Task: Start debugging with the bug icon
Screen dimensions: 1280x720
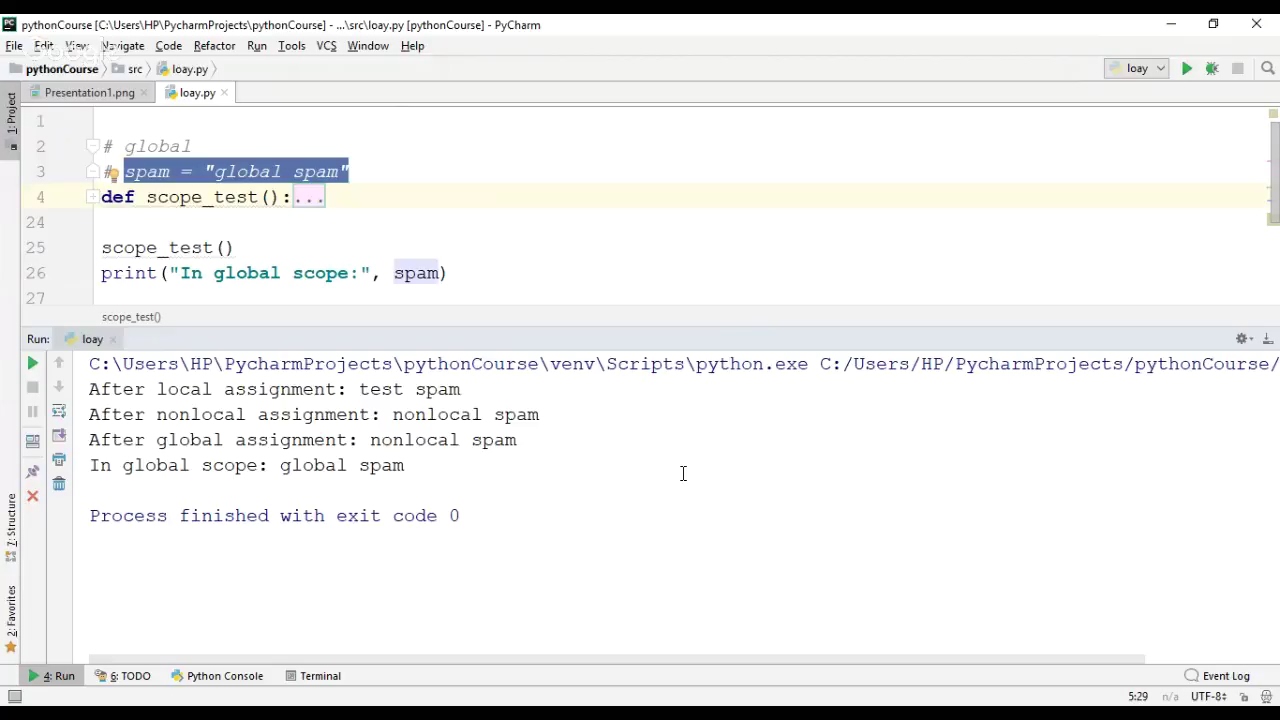Action: 1212,69
